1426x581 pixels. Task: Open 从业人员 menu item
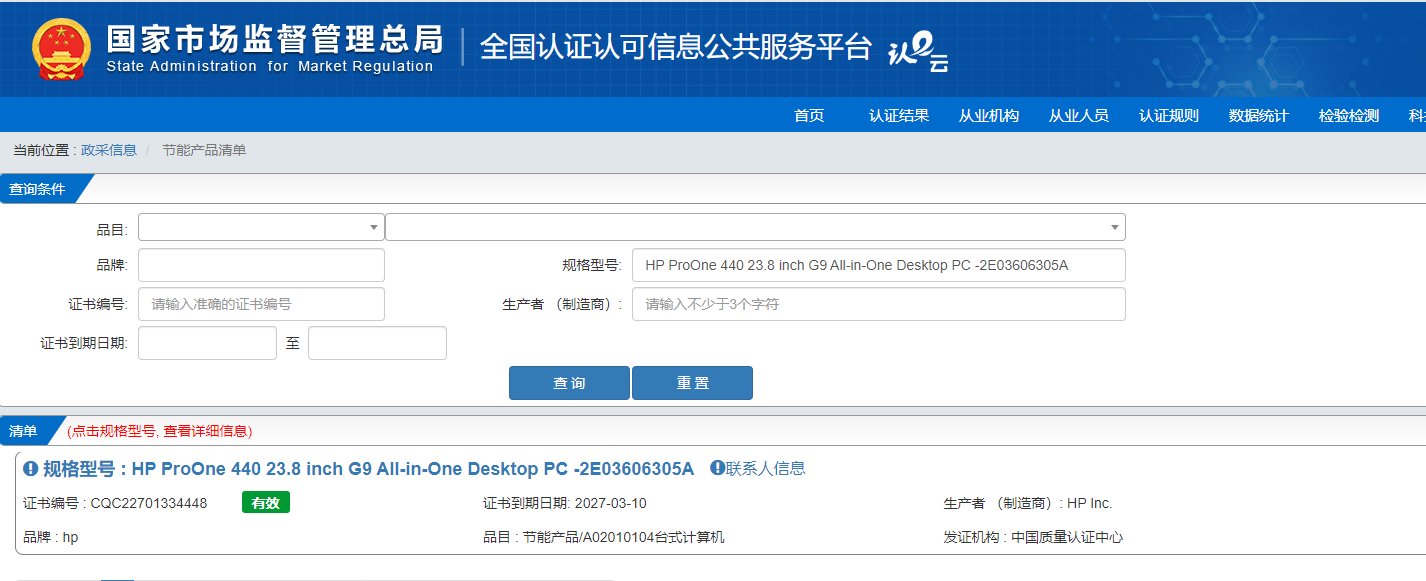click(x=1079, y=116)
